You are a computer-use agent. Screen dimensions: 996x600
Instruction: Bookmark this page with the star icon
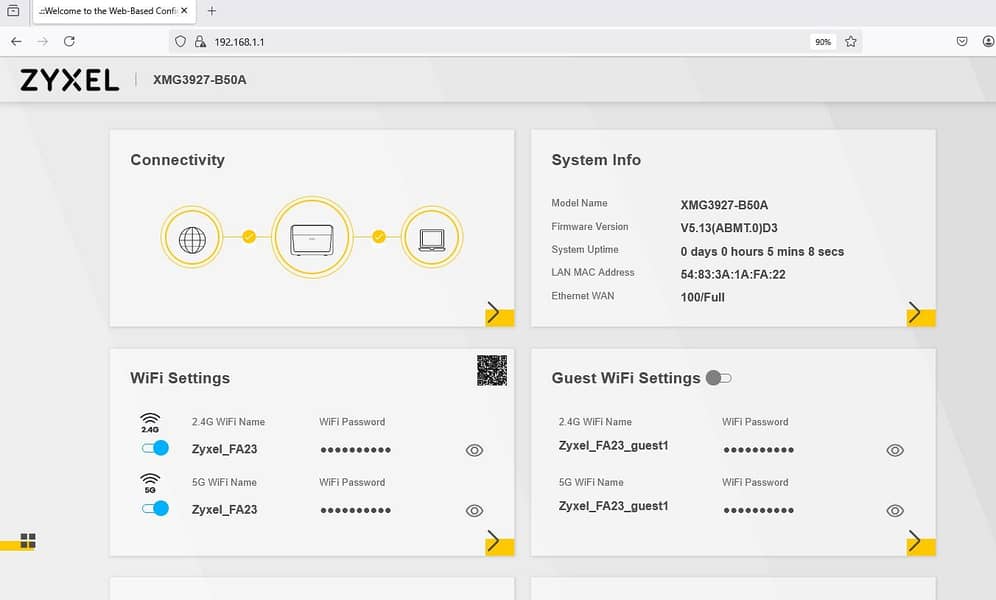(x=851, y=42)
